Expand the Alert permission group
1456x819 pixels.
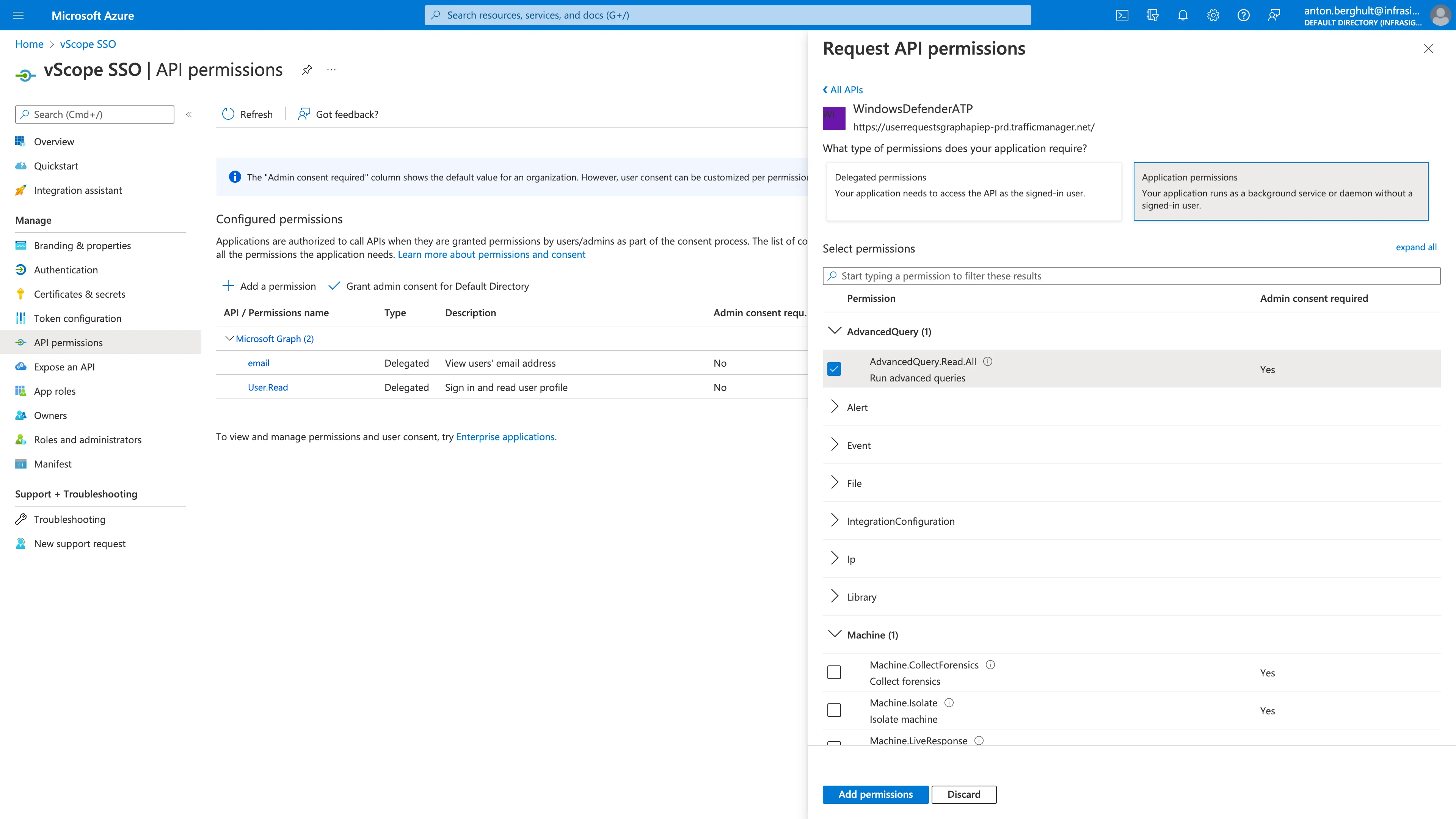click(x=834, y=406)
